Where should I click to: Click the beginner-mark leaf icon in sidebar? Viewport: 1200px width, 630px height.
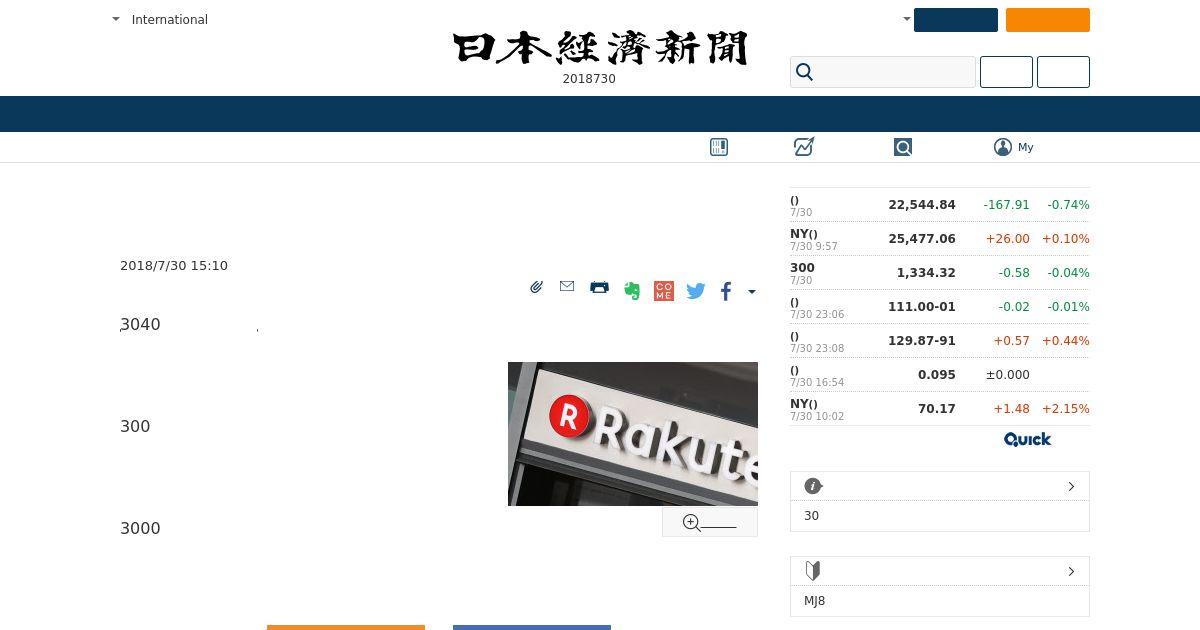tap(813, 571)
